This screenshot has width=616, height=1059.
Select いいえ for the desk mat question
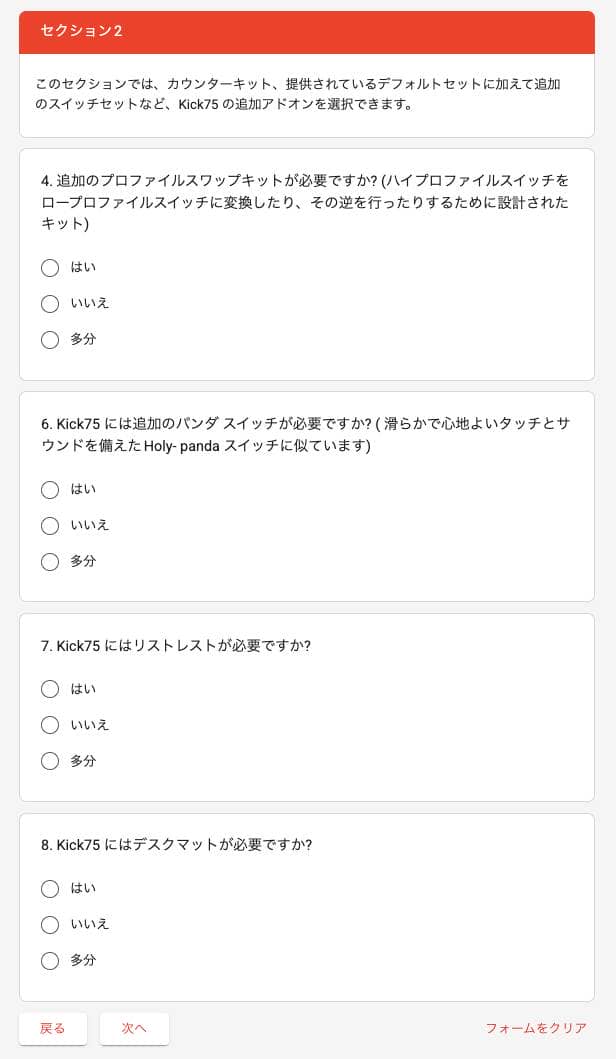tap(50, 924)
